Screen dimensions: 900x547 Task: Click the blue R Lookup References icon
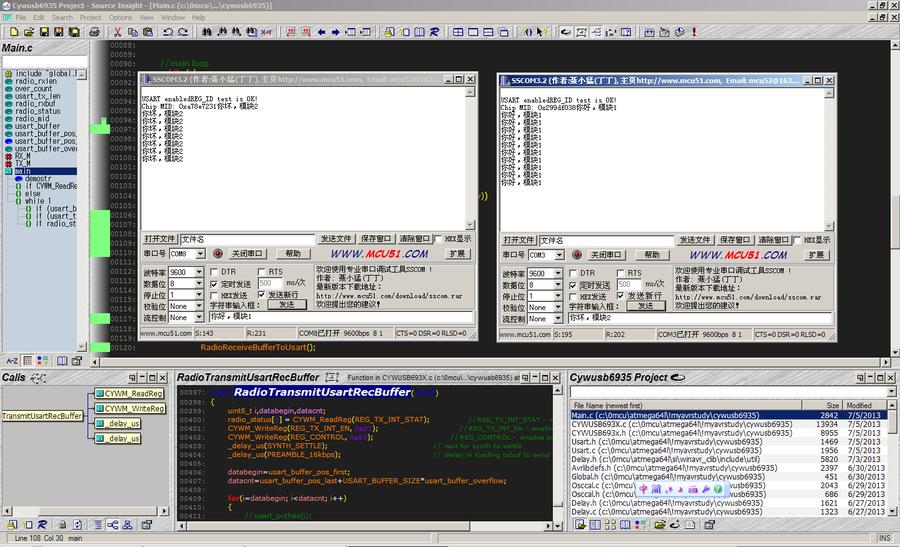[x=435, y=32]
